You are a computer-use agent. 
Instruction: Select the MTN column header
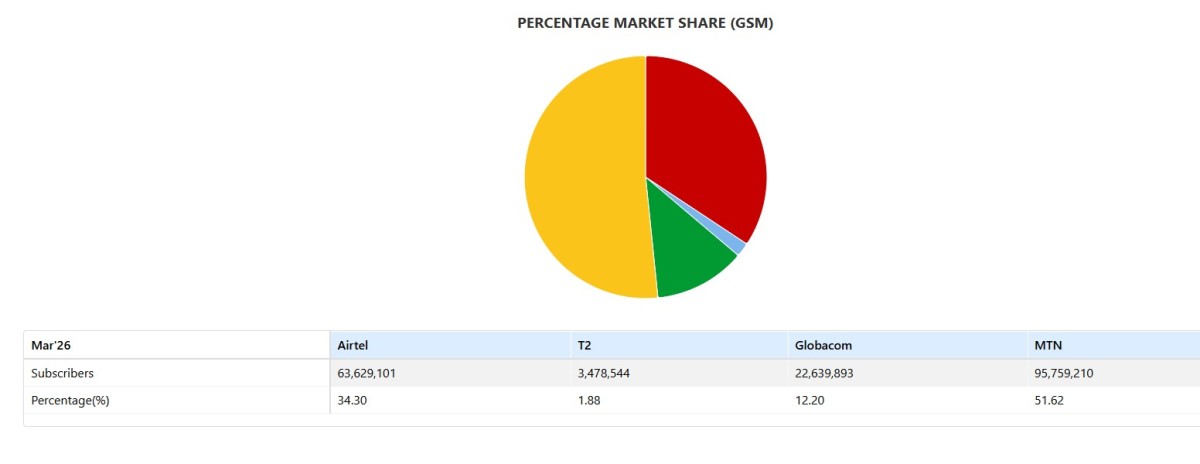click(1113, 345)
